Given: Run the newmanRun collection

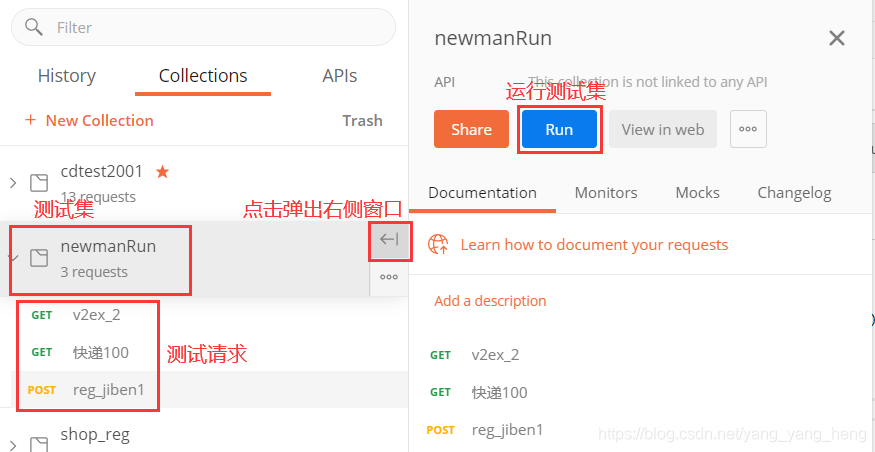Looking at the screenshot, I should [559, 129].
